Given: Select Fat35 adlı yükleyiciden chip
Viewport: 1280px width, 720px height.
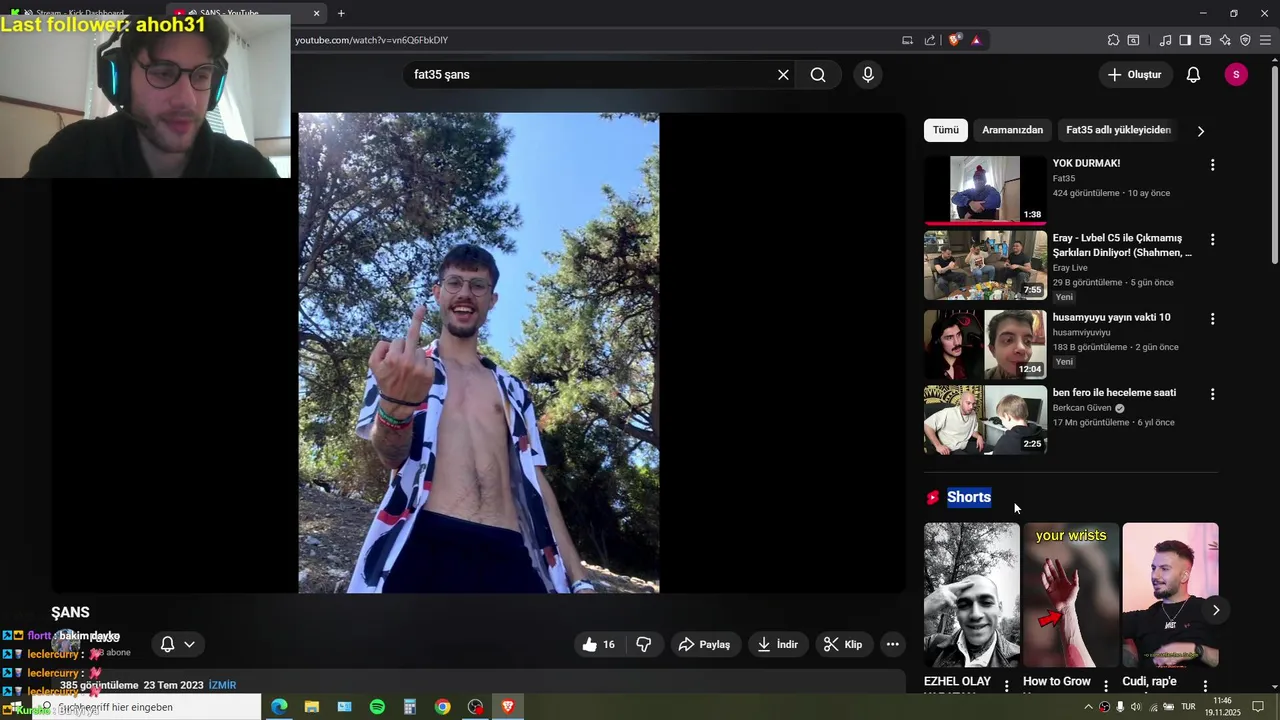Looking at the screenshot, I should [x=1118, y=130].
